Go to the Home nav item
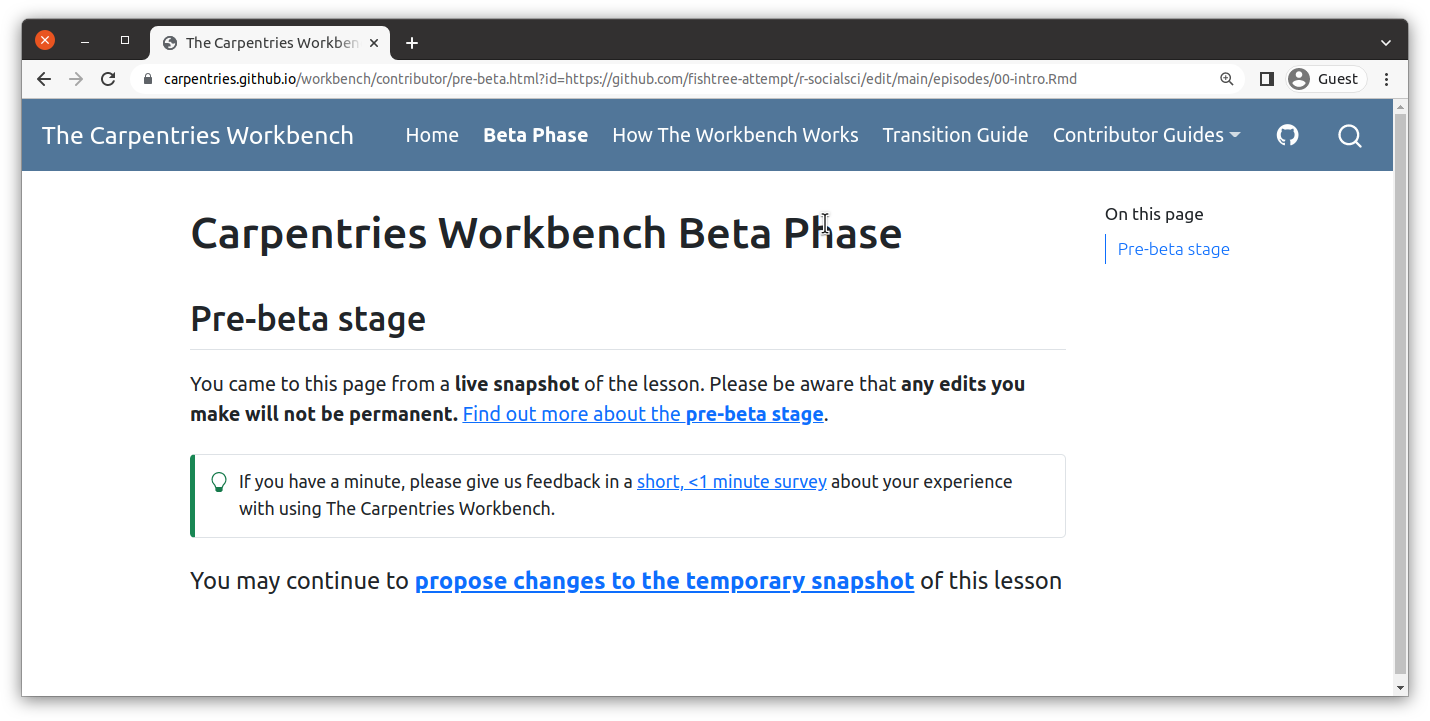This screenshot has height=721, width=1430. 432,135
